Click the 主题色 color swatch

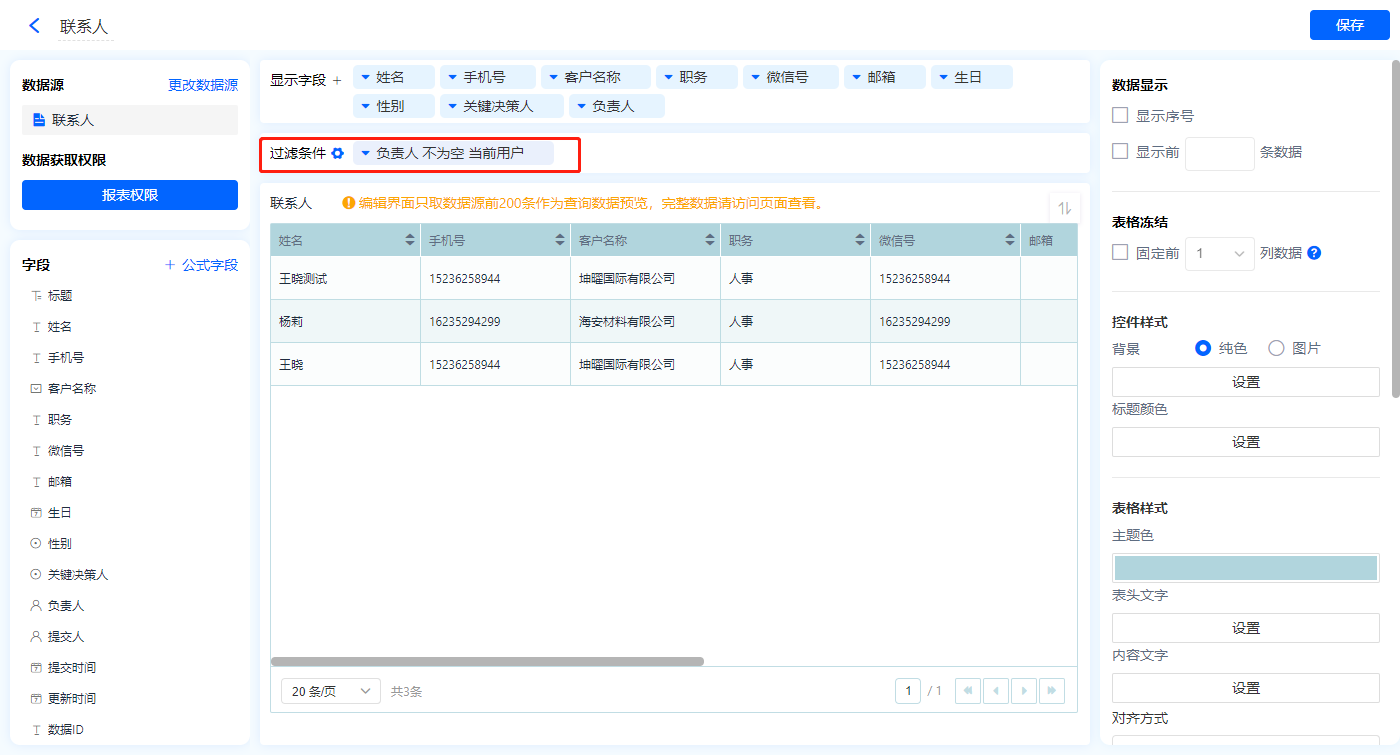pos(1245,568)
